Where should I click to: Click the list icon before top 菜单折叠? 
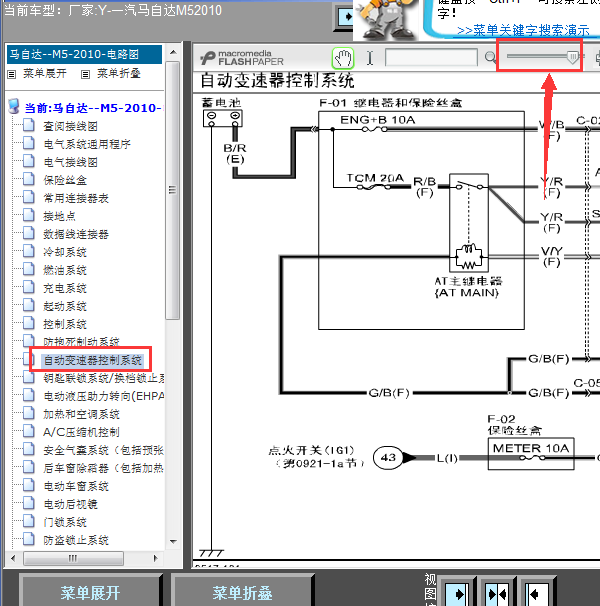click(x=85, y=74)
